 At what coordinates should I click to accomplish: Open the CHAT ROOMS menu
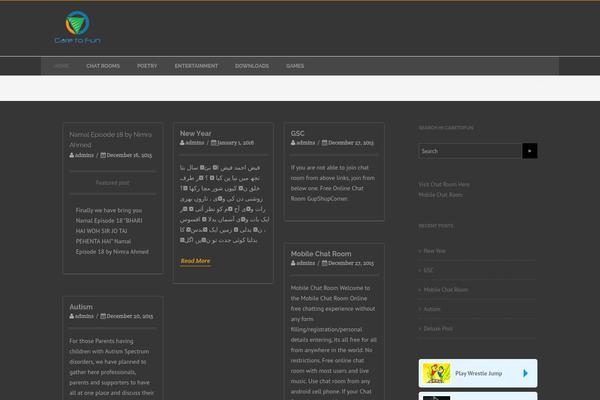tap(103, 66)
